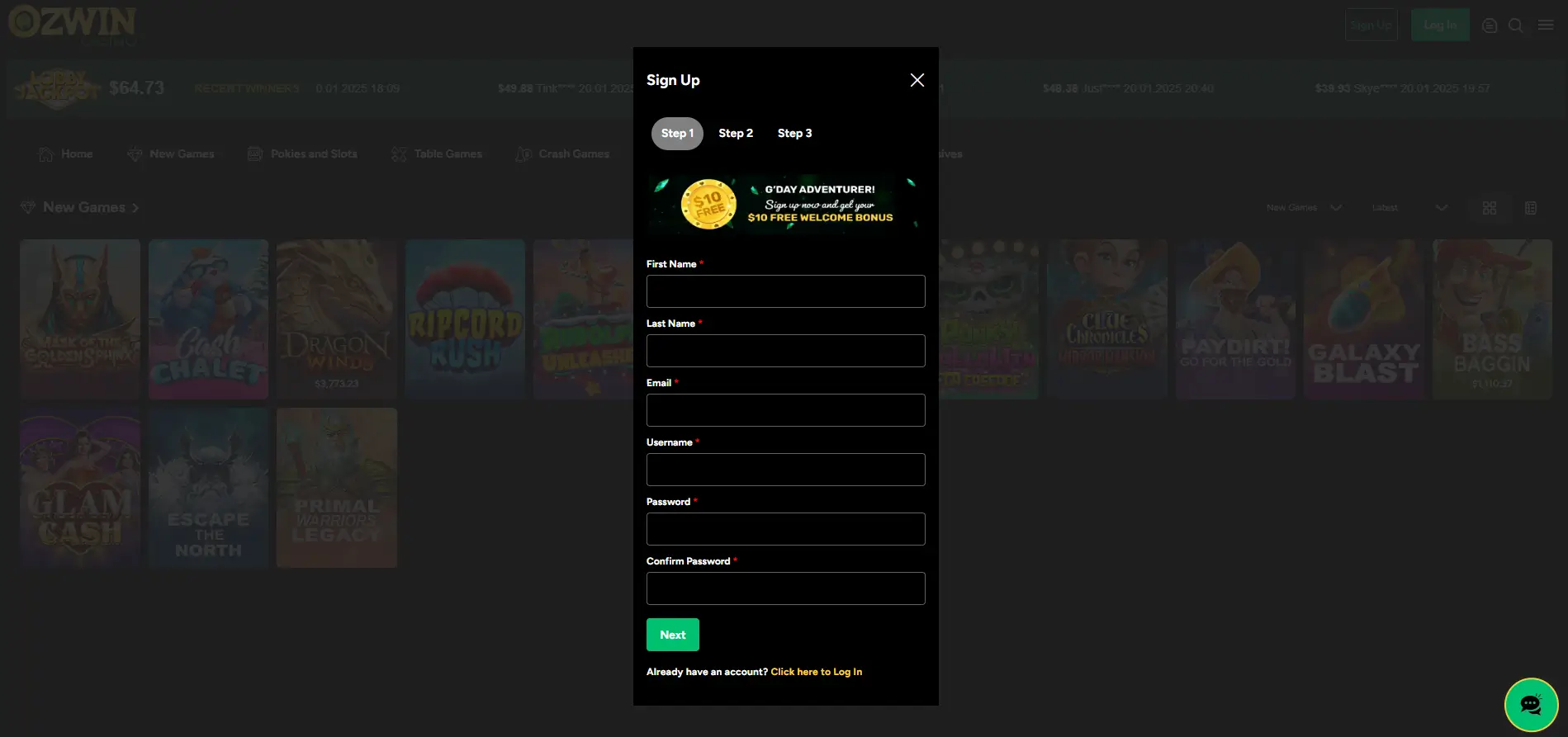Open the Galaxy Blast game thumbnail
The image size is (1568, 737).
1364,319
